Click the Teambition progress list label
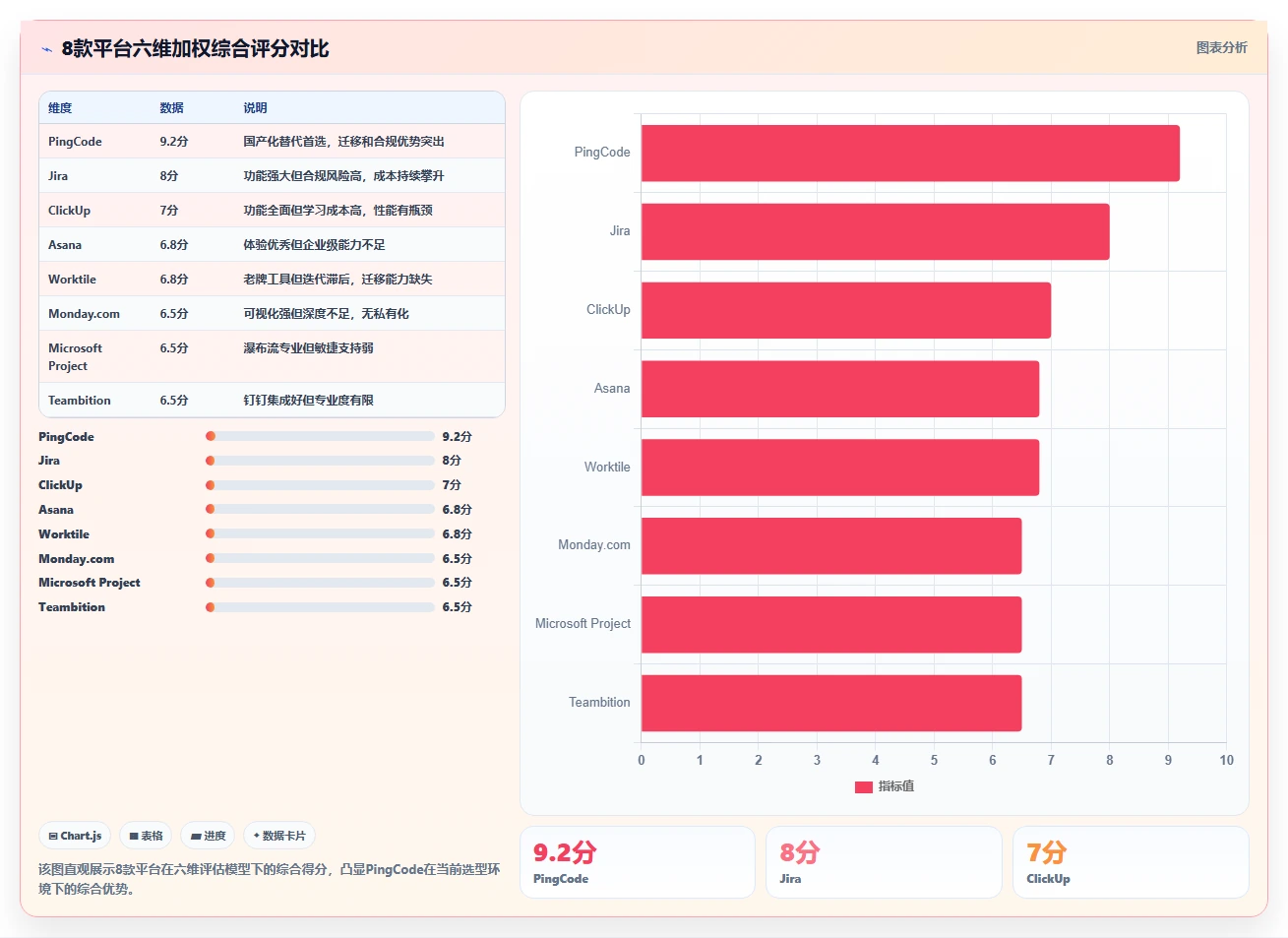 [72, 607]
